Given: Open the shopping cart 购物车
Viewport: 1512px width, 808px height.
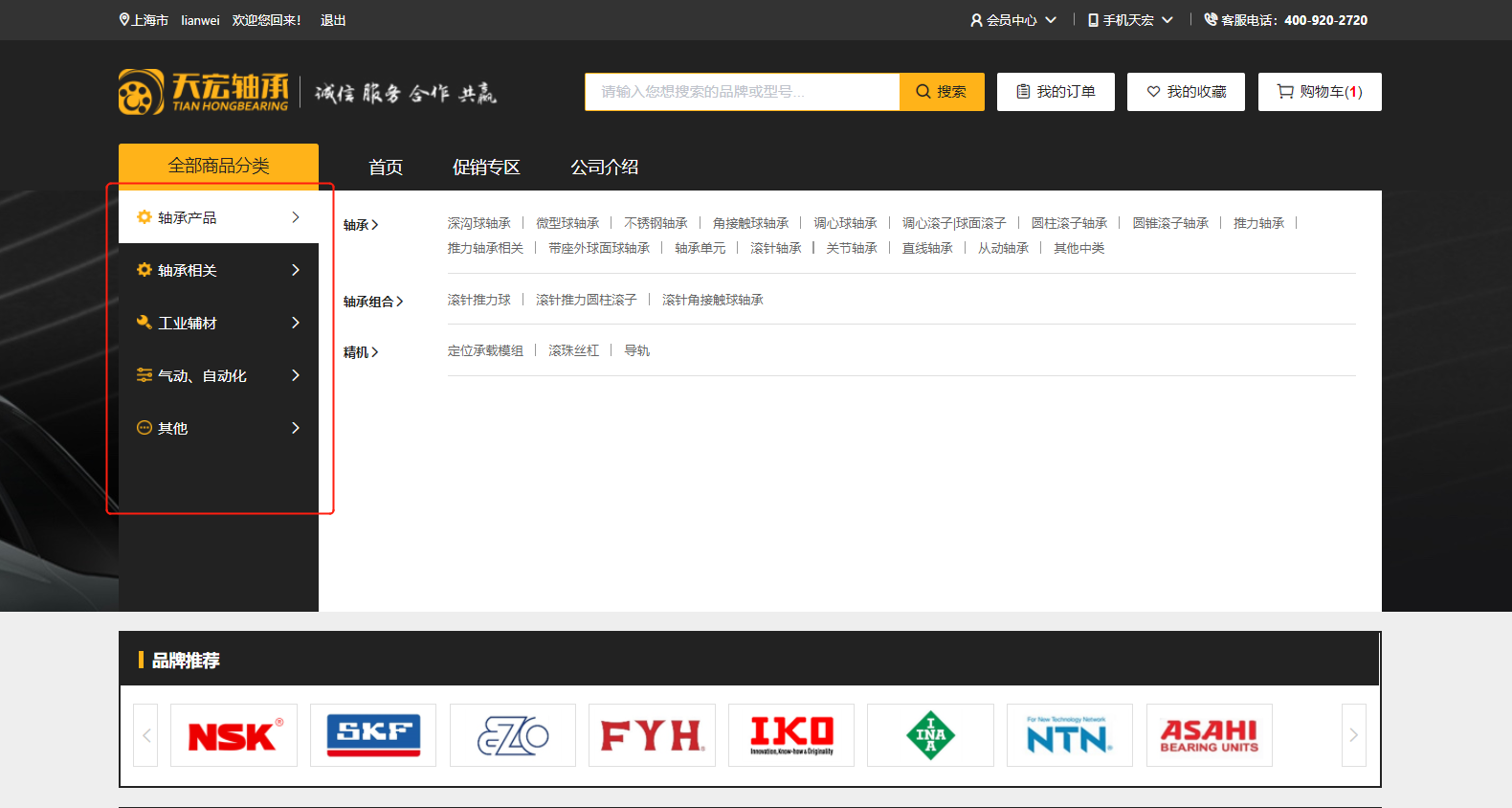Looking at the screenshot, I should pos(1319,92).
